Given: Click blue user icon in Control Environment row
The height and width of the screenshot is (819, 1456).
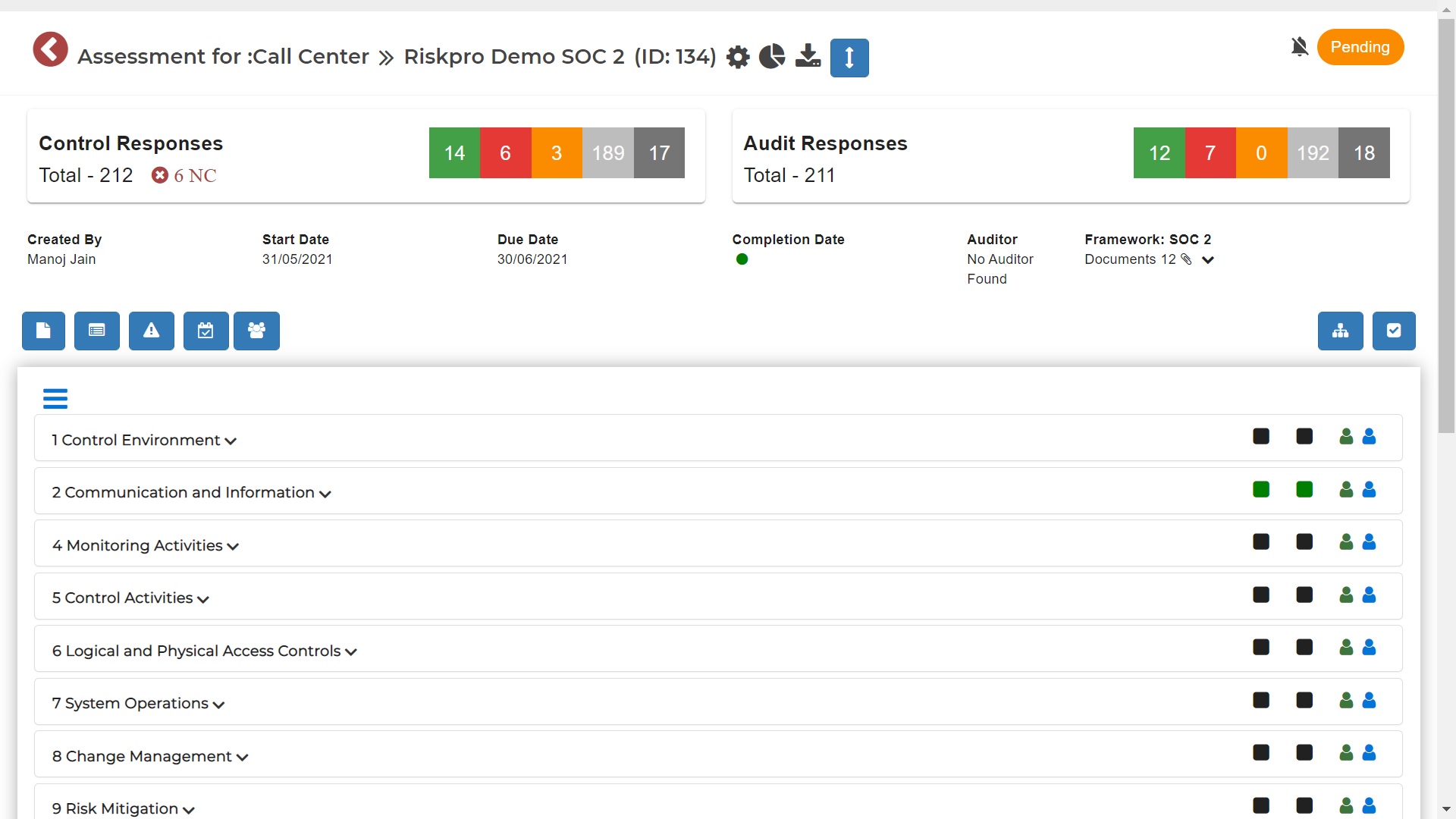Looking at the screenshot, I should click(1369, 437).
